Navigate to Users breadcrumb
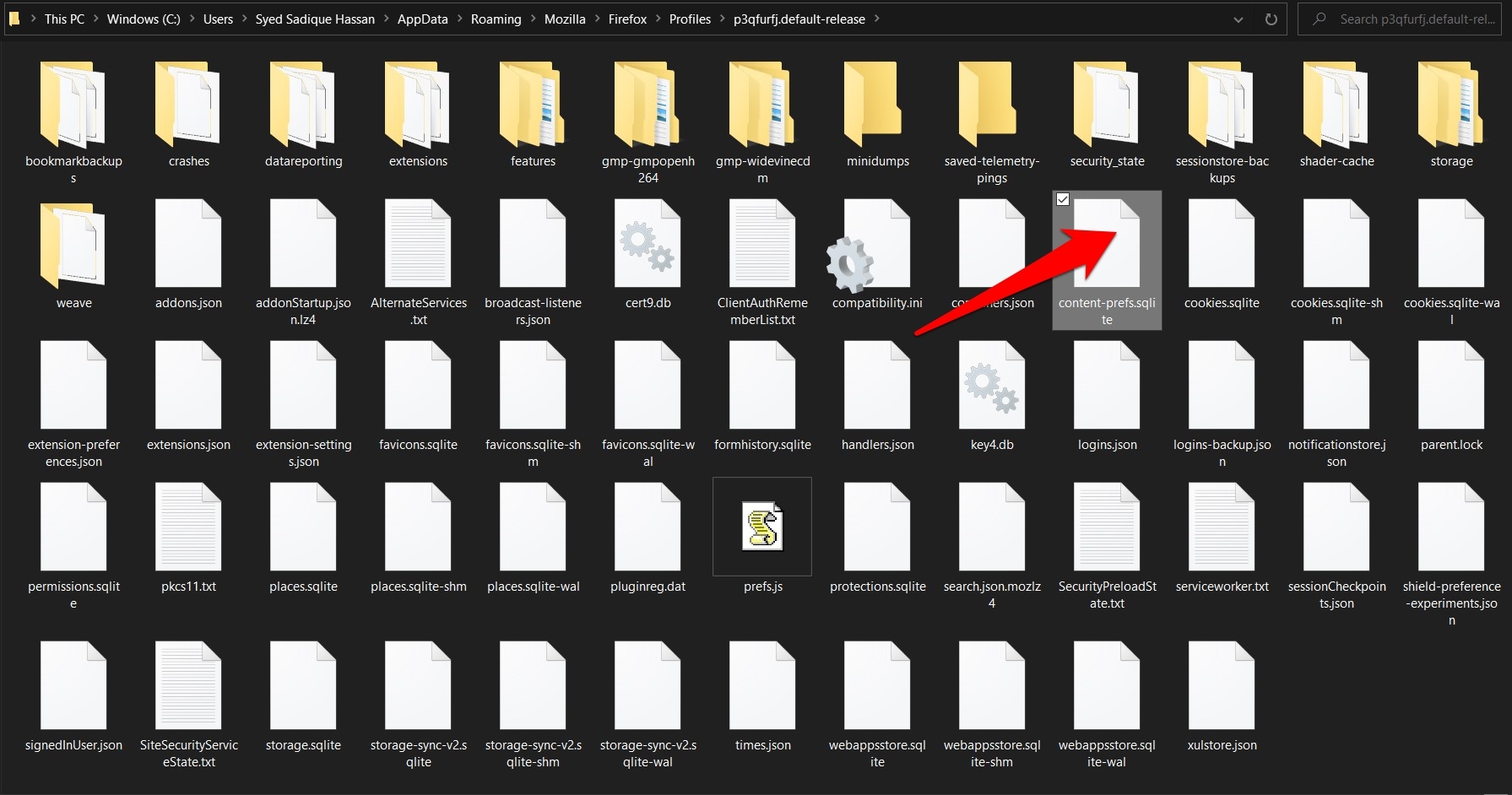This screenshot has width=1512, height=795. (218, 19)
